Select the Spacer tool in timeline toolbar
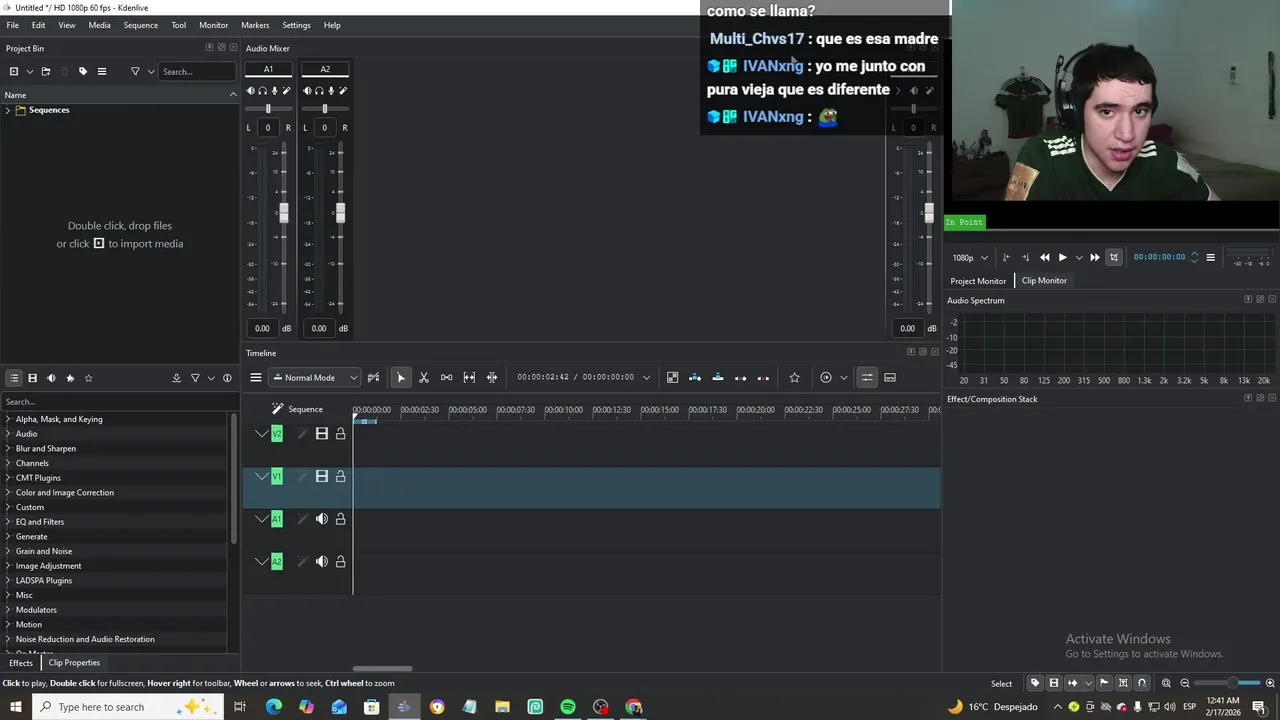Screen dimensions: 1280x720 click(447, 377)
